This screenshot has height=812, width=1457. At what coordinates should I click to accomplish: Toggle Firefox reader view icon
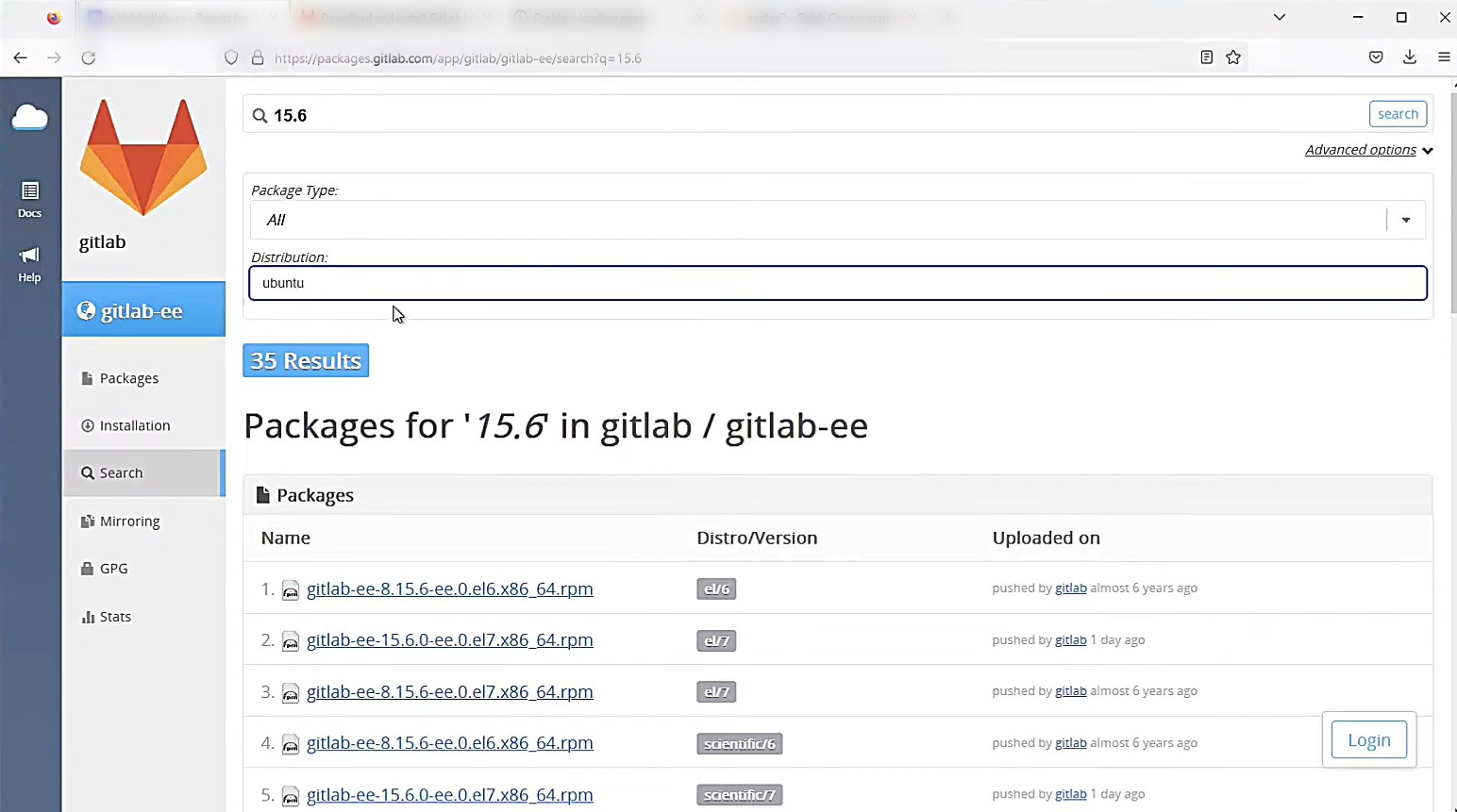[x=1206, y=58]
